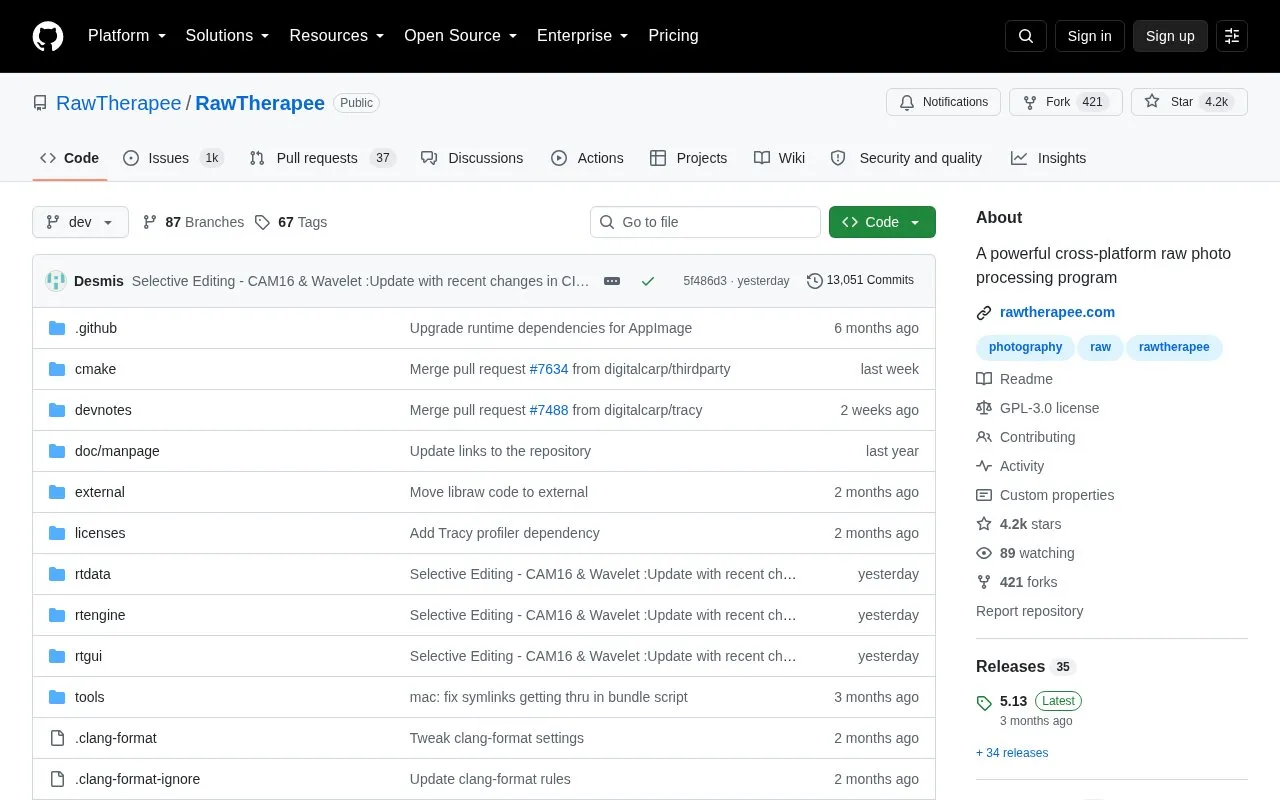
Task: Open the .github folder
Action: [96, 328]
